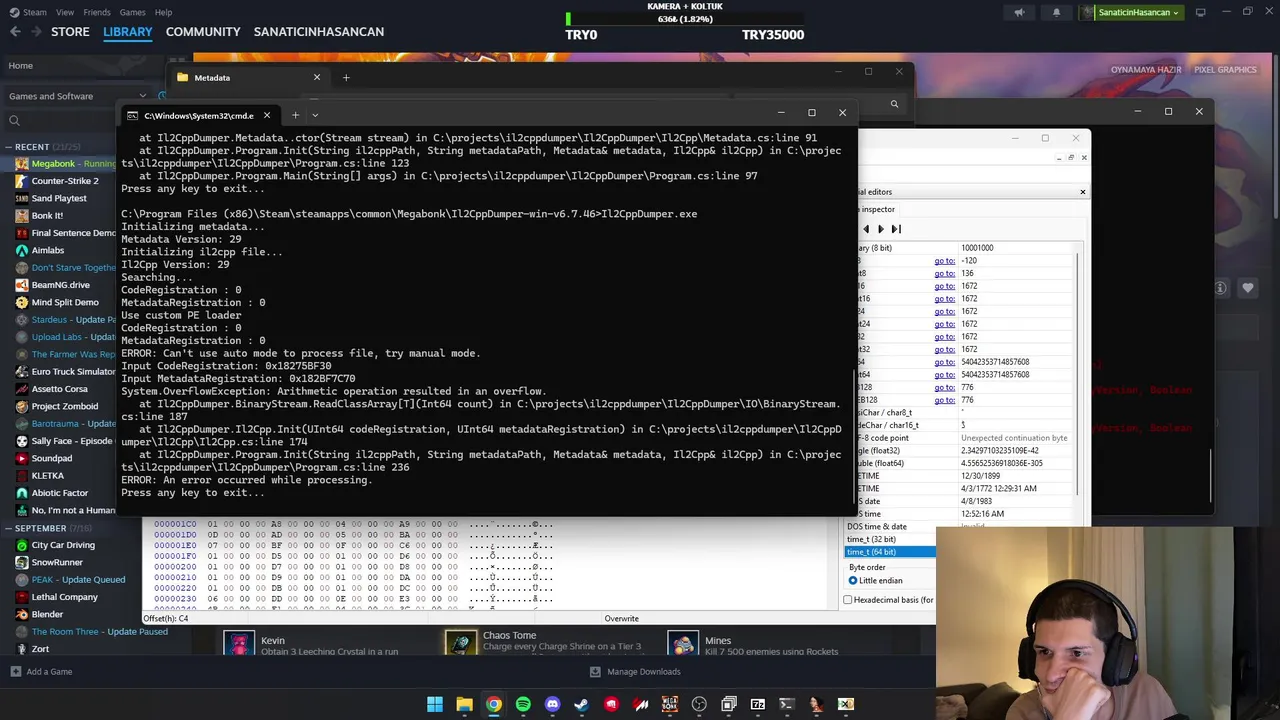Open the Mines achievement thumbnail

[x=683, y=644]
